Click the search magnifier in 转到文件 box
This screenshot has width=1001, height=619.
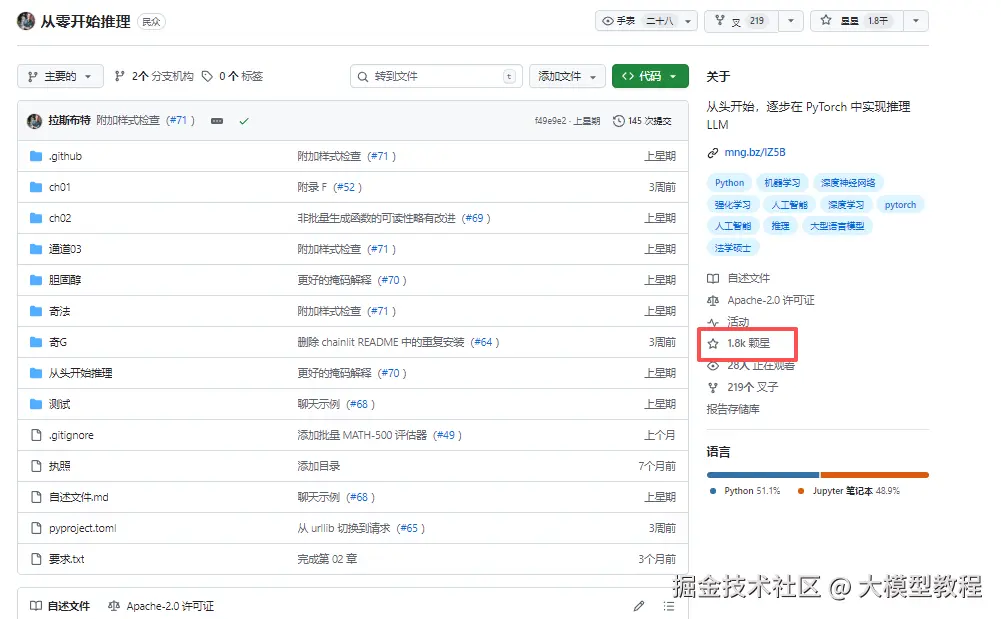point(363,77)
